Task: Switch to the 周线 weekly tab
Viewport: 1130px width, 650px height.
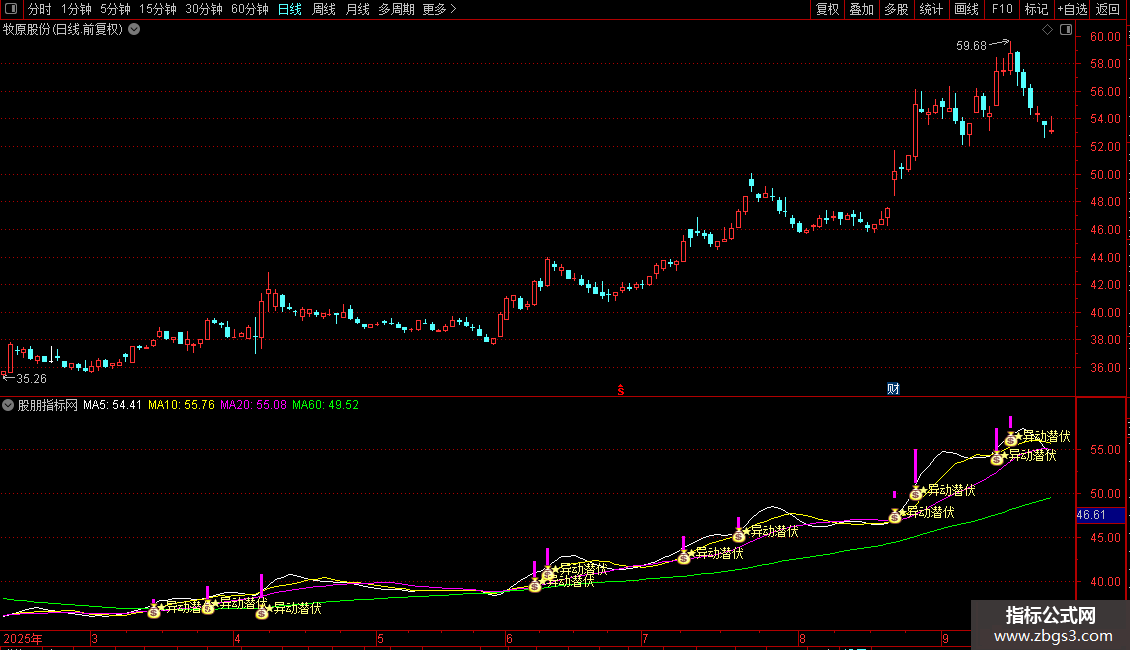Action: click(324, 9)
